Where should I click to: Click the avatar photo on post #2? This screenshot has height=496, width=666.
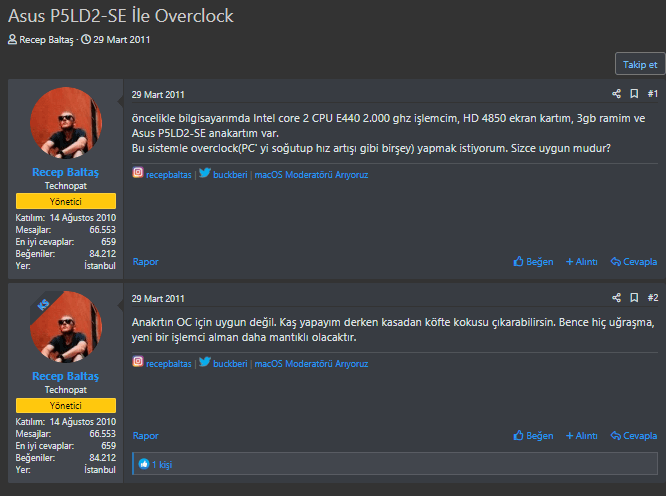(x=66, y=327)
